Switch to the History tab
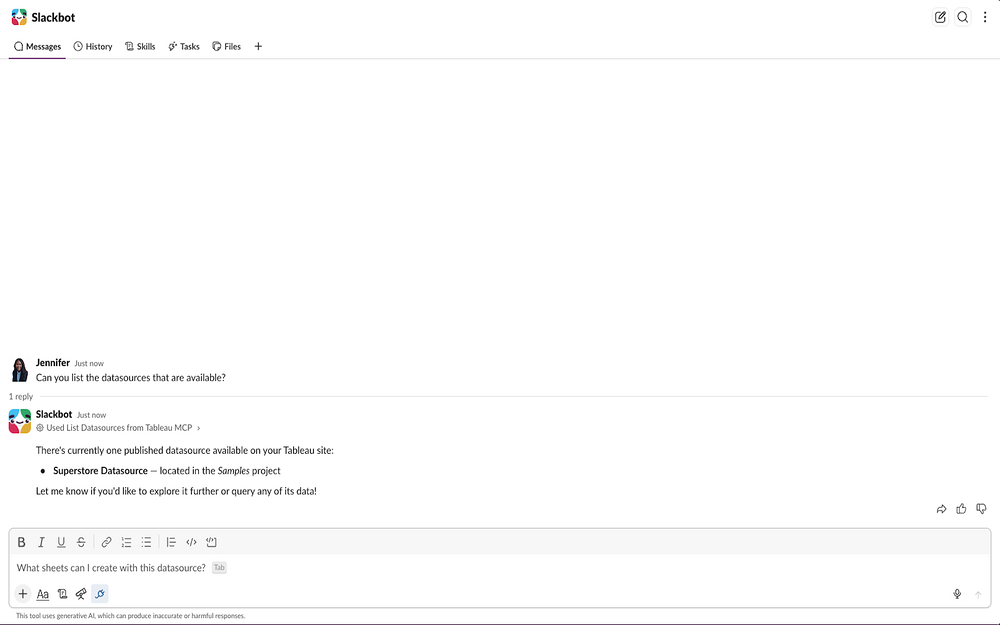This screenshot has width=1000, height=625. (x=93, y=47)
